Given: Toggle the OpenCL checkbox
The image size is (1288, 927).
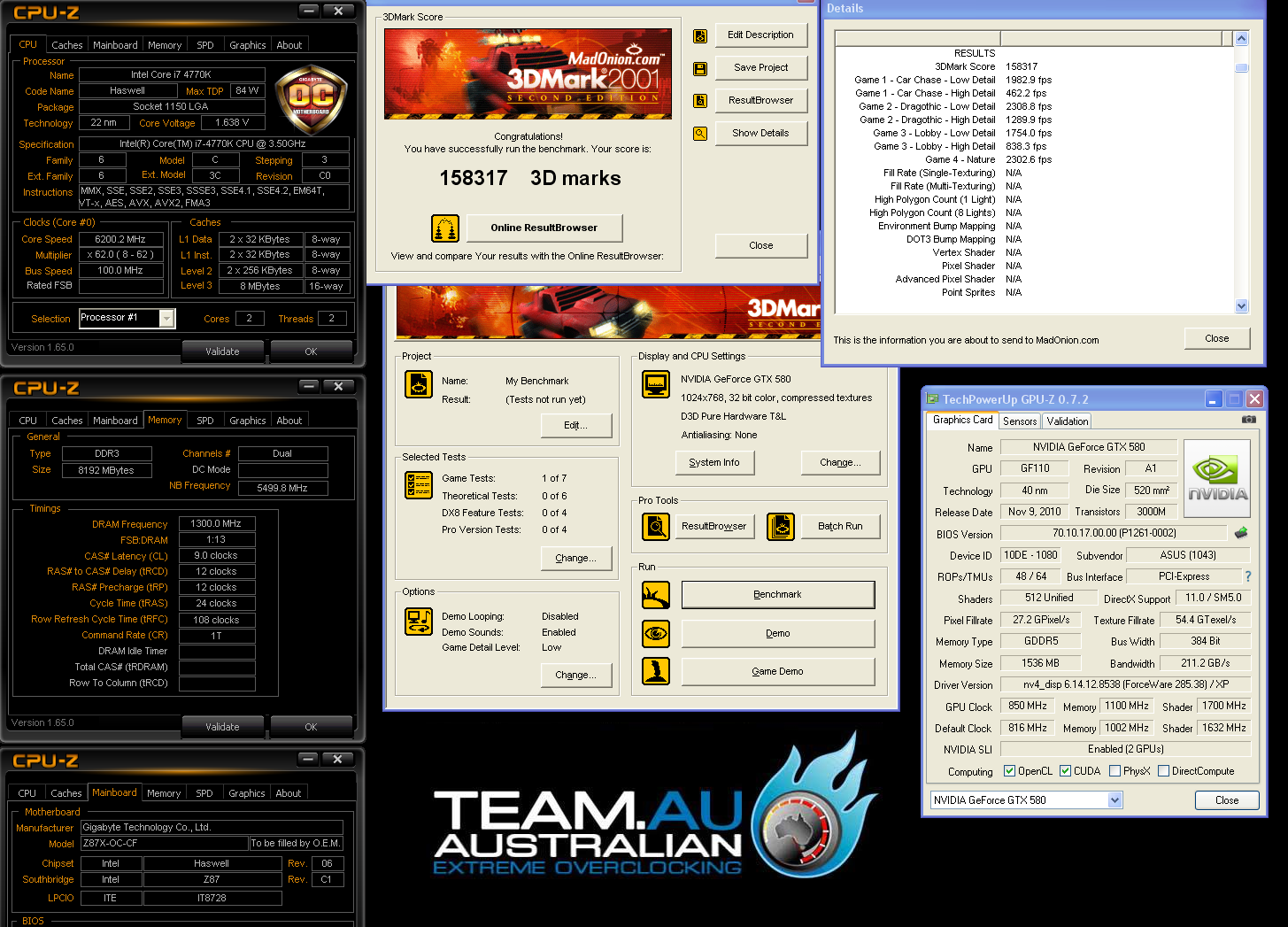Looking at the screenshot, I should pos(1010,771).
